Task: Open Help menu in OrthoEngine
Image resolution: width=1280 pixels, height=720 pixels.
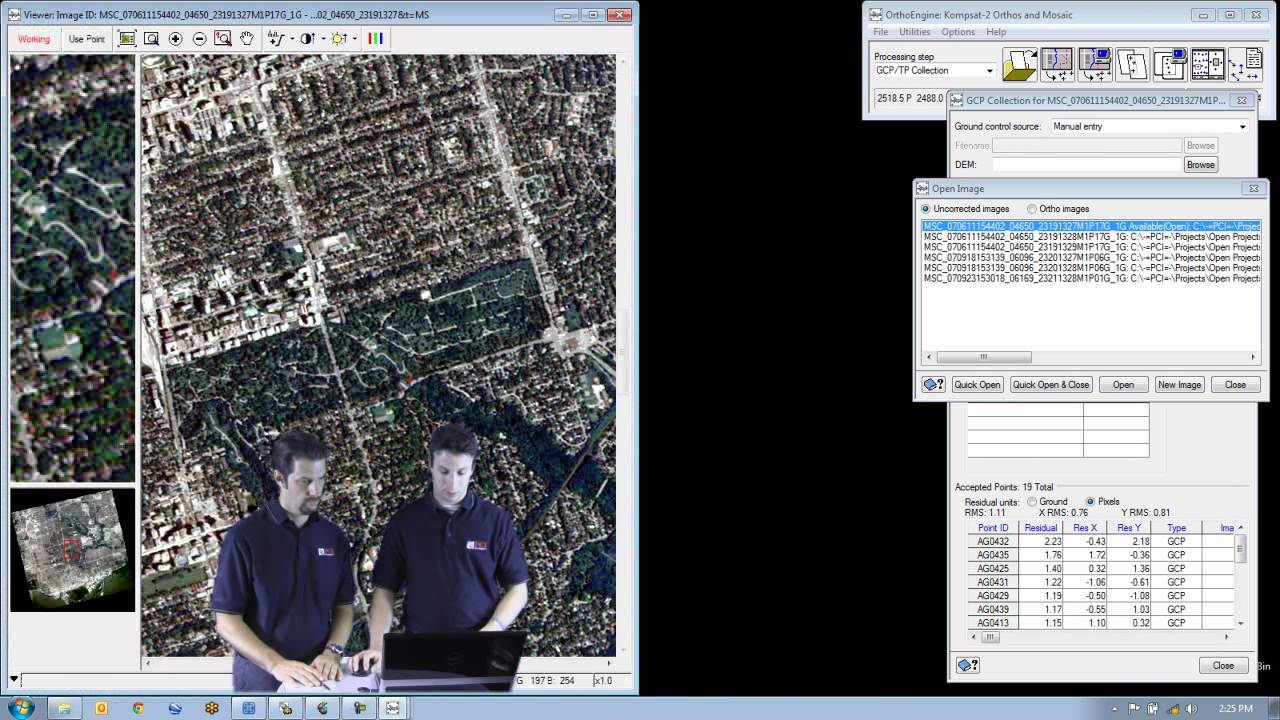Action: (996, 32)
